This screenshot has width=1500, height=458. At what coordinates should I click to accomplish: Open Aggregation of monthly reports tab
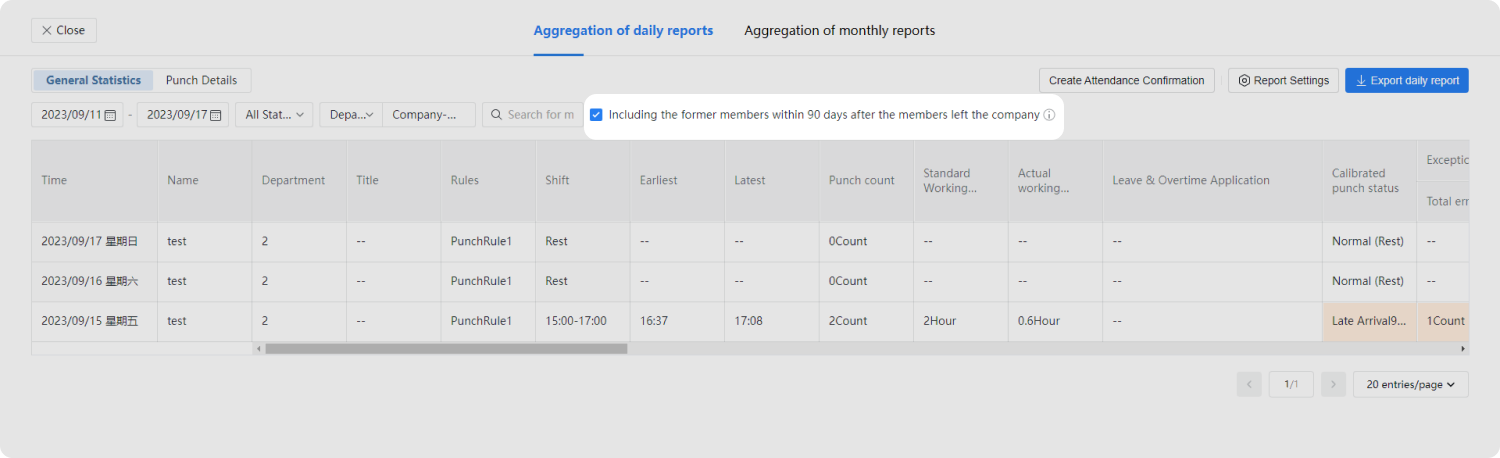point(839,31)
